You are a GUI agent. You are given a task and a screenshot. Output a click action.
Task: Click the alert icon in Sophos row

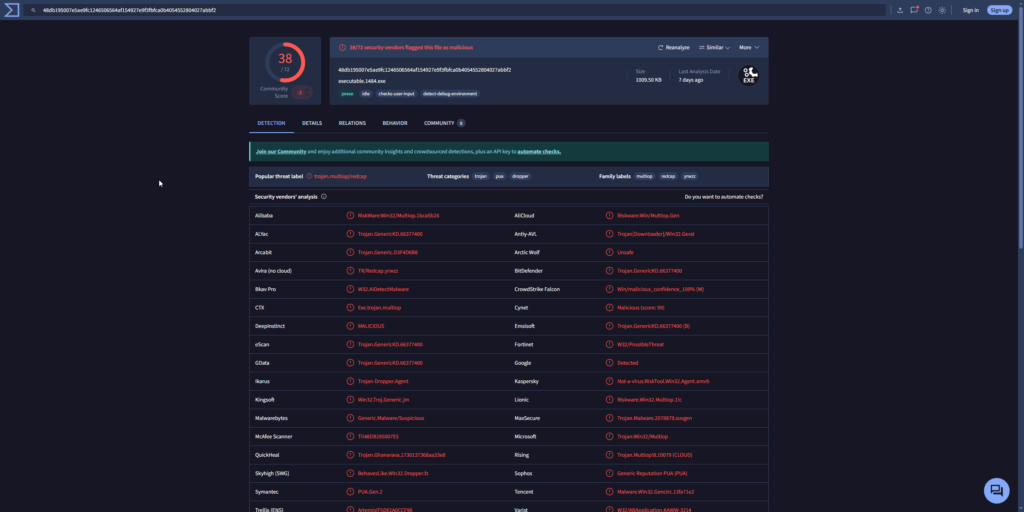[x=609, y=473]
